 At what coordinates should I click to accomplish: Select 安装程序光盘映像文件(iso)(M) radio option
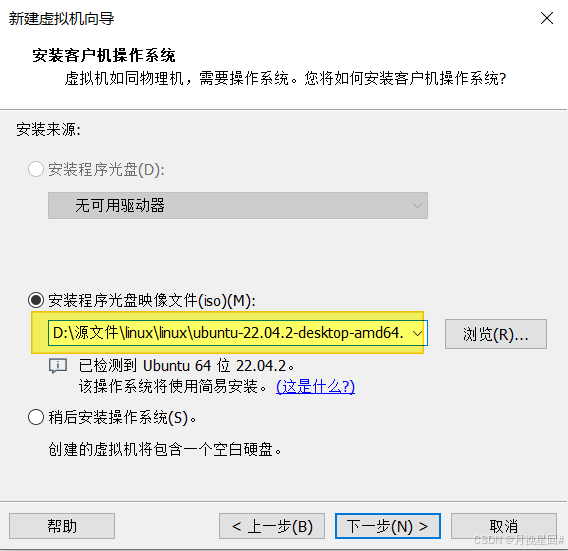point(36,300)
